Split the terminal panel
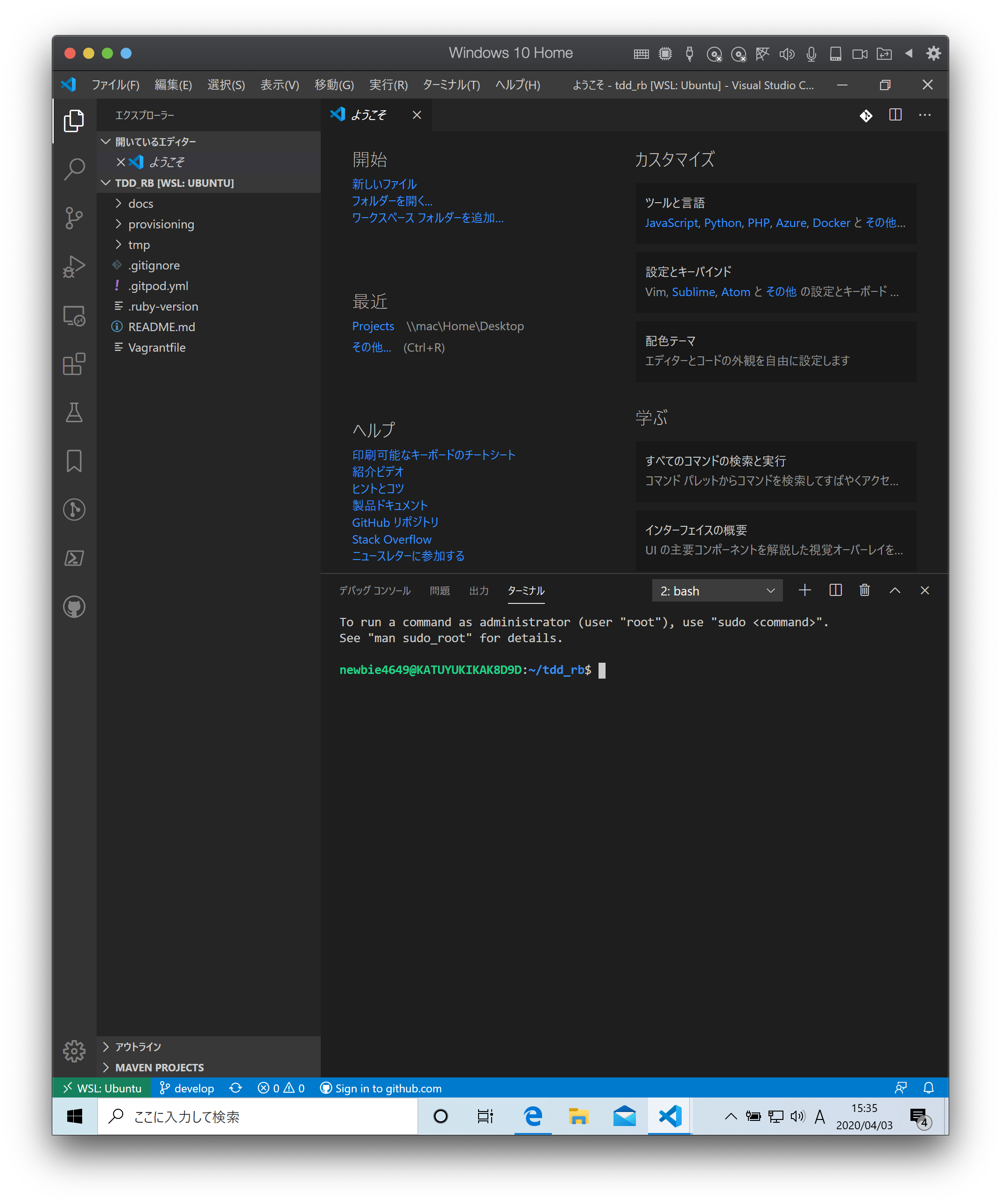The height and width of the screenshot is (1204, 1001). (x=835, y=590)
